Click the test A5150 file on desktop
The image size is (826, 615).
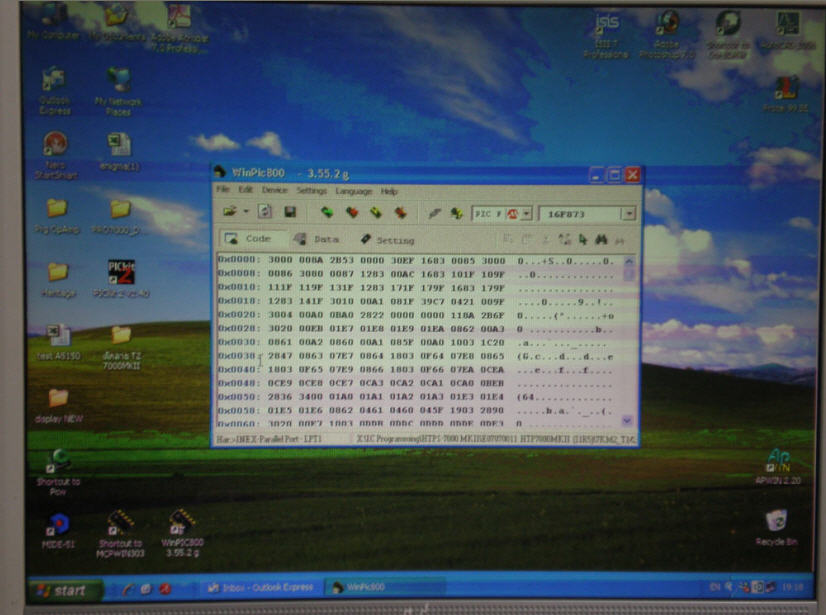pos(58,342)
